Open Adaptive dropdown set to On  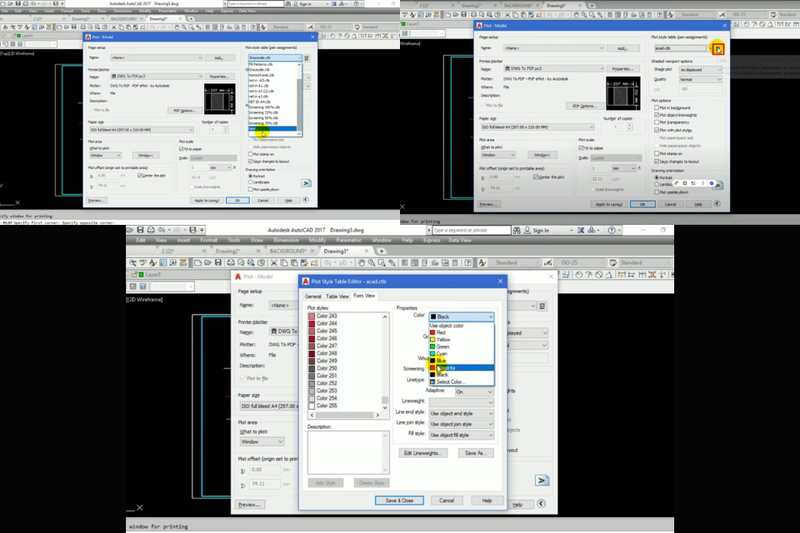point(474,392)
